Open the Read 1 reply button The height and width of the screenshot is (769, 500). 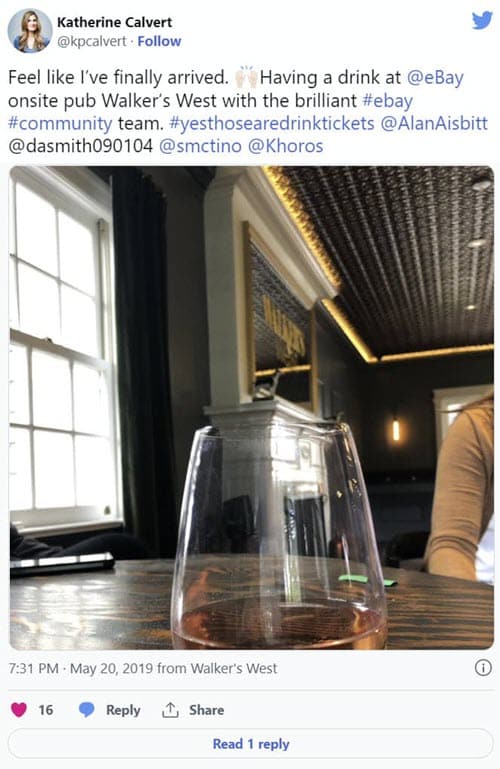coord(250,744)
